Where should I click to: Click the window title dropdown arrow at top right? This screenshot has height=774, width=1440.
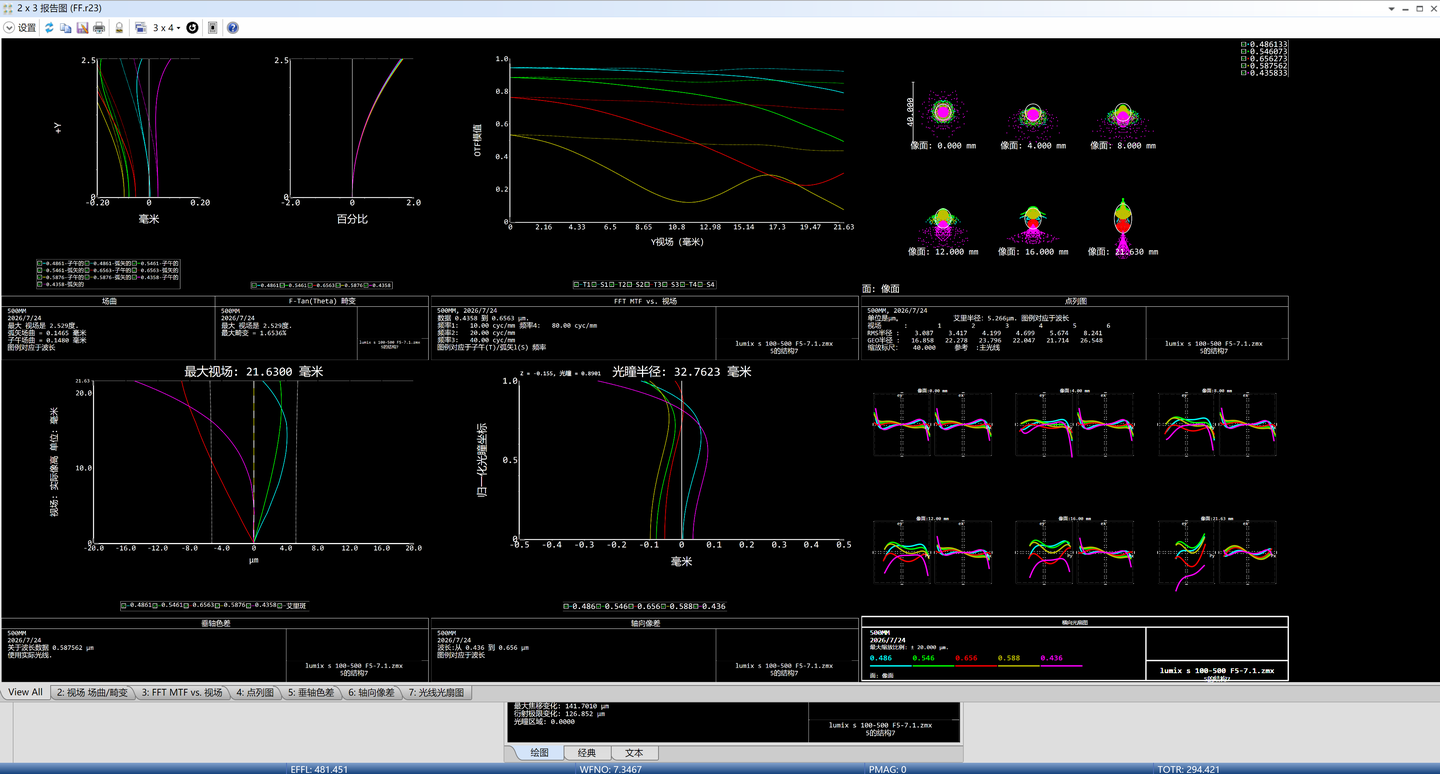1391,8
